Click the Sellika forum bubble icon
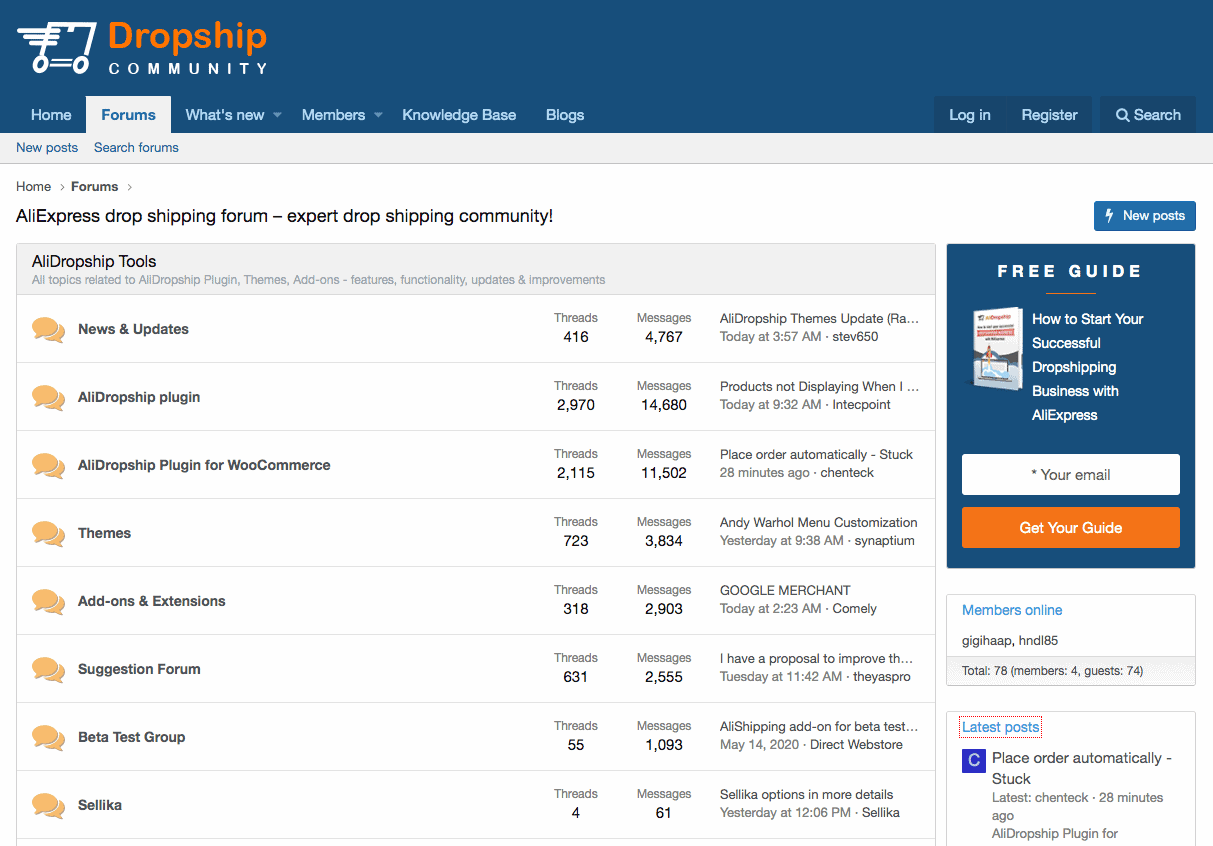1213x846 pixels. [48, 805]
